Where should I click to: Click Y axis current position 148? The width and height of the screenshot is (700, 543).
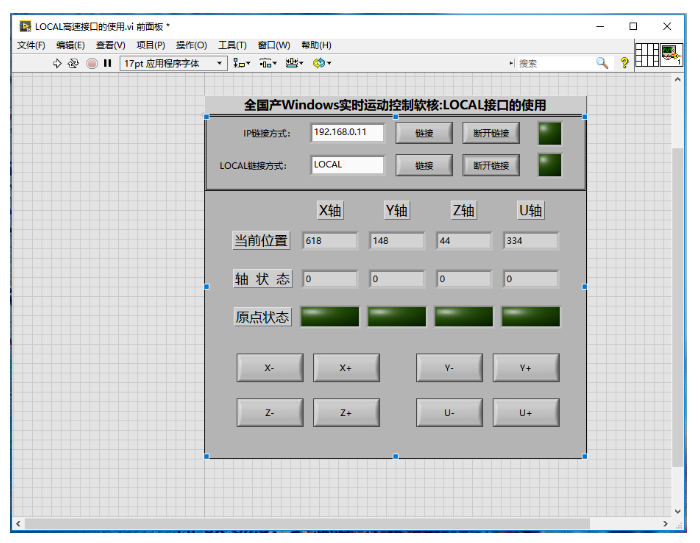397,241
